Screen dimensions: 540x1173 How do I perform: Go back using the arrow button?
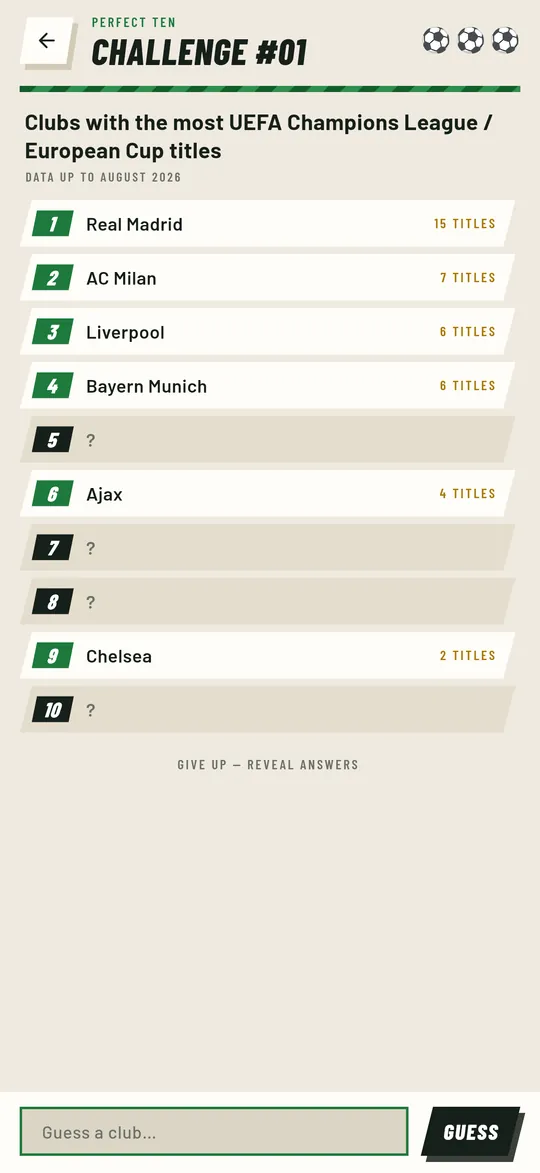click(x=46, y=40)
